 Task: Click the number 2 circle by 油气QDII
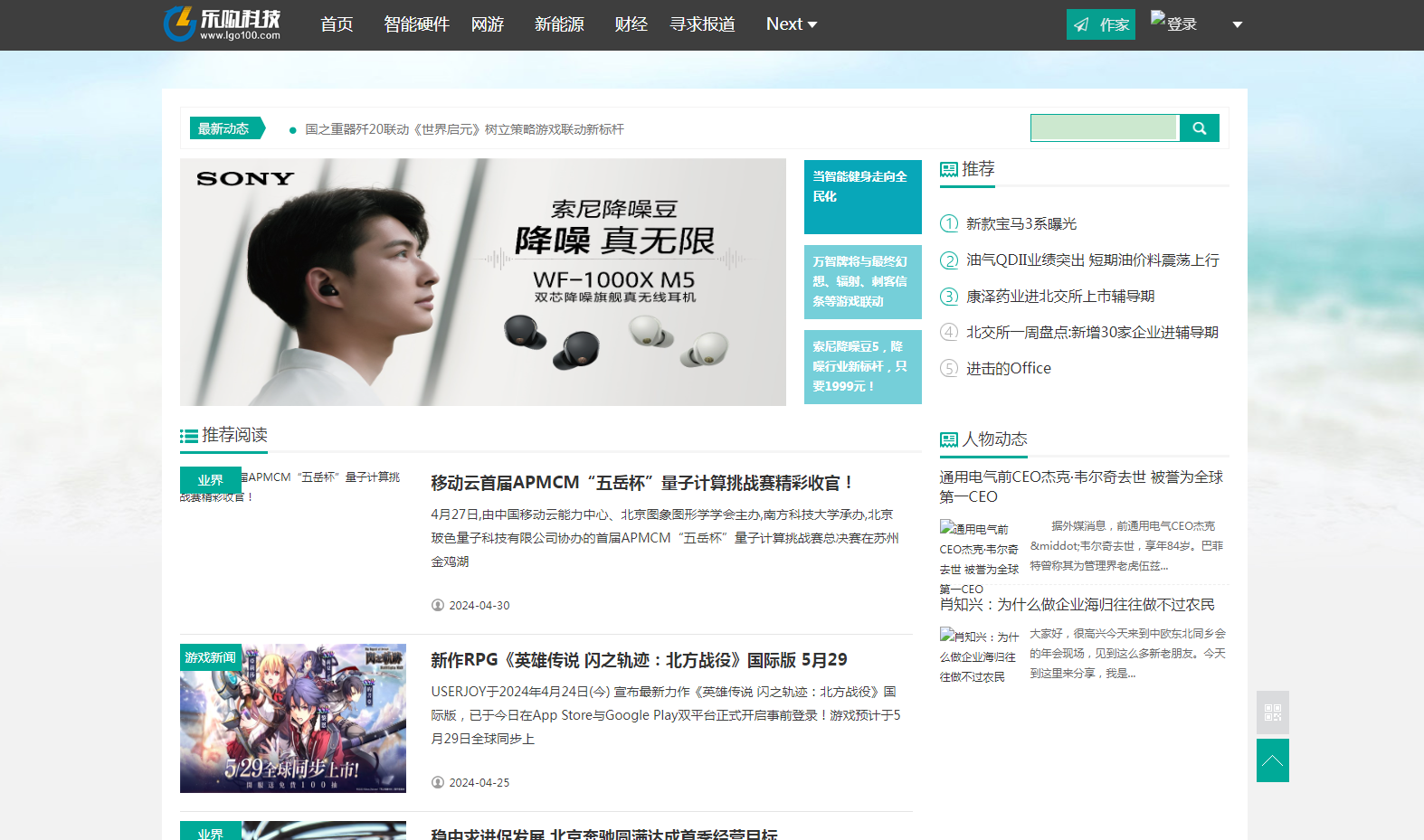click(949, 260)
